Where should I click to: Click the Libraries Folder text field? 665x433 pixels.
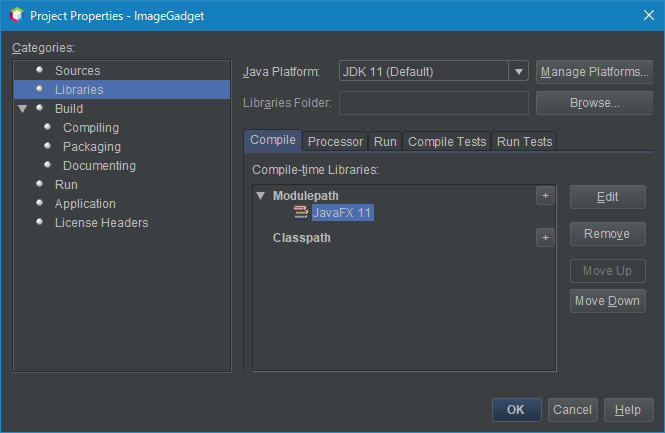[433, 103]
